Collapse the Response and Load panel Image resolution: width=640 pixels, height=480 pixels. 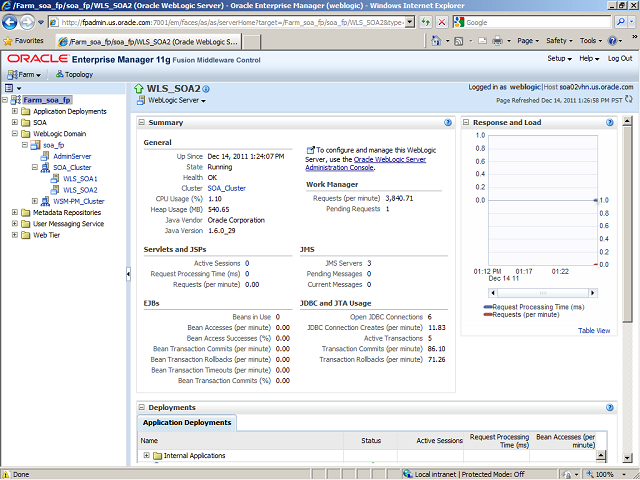pyautogui.click(x=466, y=122)
